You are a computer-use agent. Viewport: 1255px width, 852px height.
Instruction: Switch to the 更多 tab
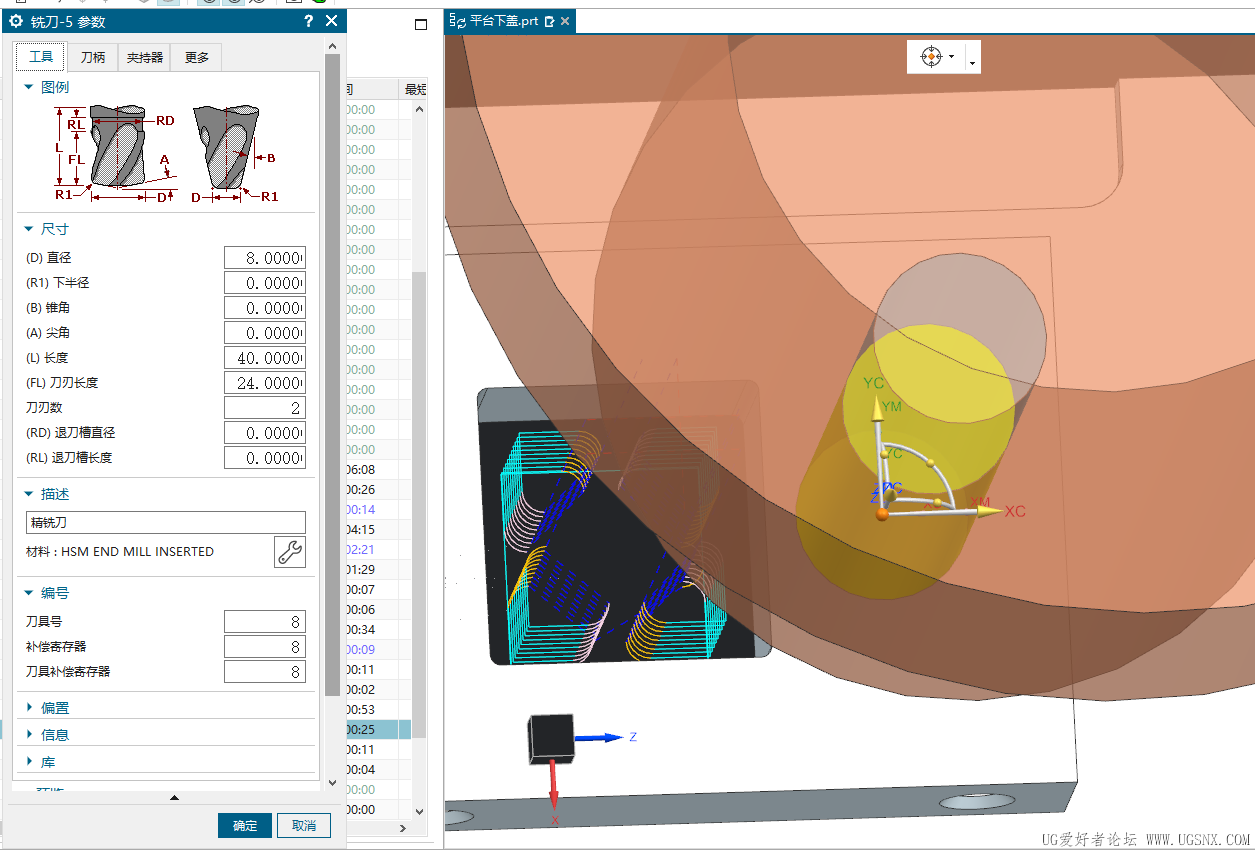click(x=197, y=57)
